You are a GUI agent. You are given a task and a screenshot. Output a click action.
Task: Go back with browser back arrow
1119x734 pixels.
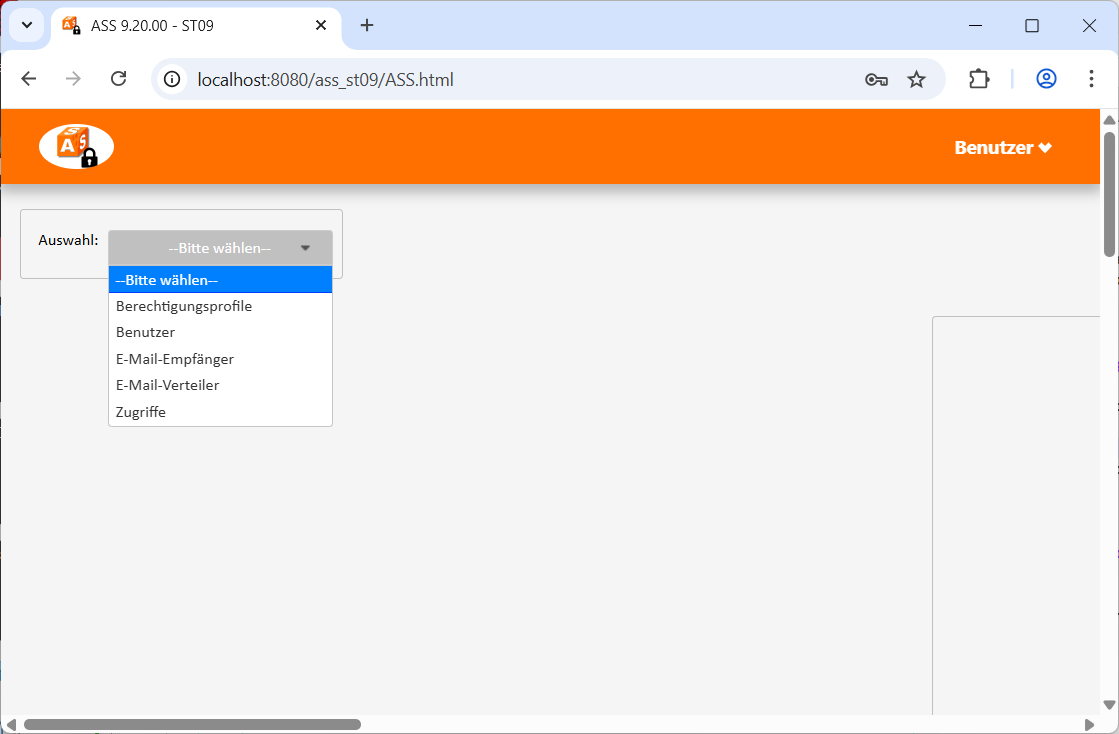[29, 79]
